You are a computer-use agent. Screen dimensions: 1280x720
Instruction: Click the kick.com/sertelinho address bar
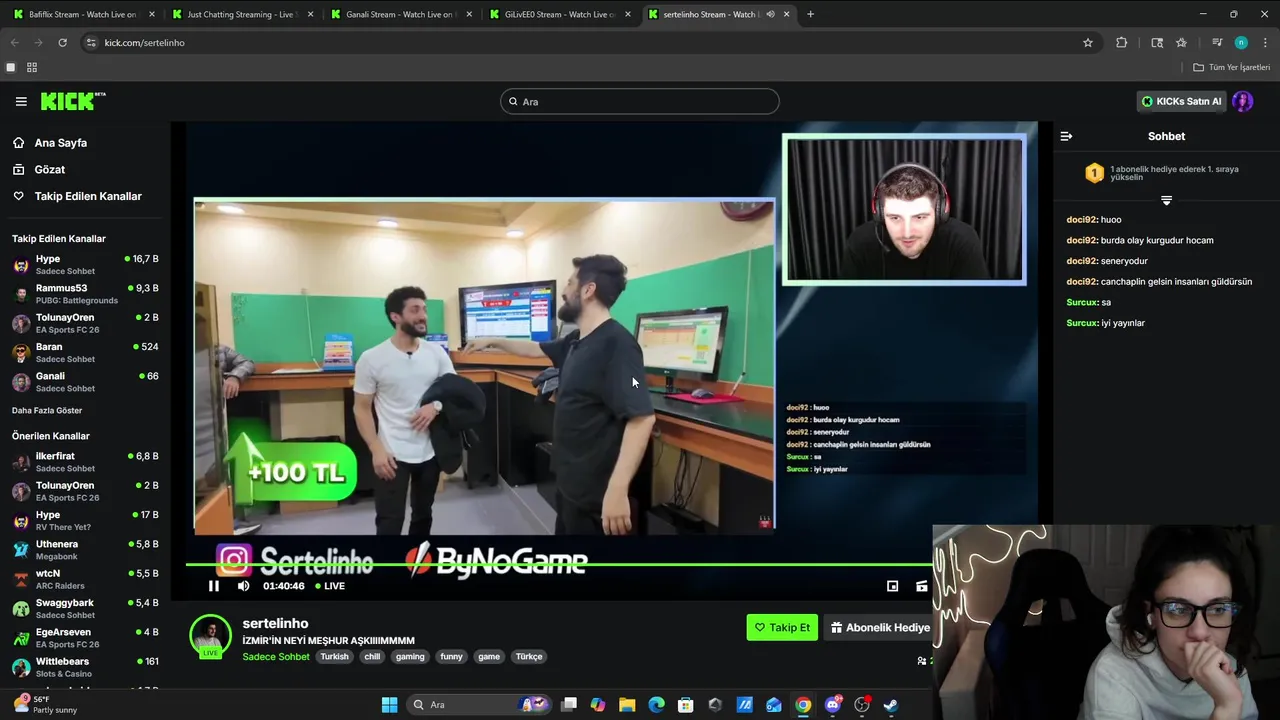click(x=580, y=42)
